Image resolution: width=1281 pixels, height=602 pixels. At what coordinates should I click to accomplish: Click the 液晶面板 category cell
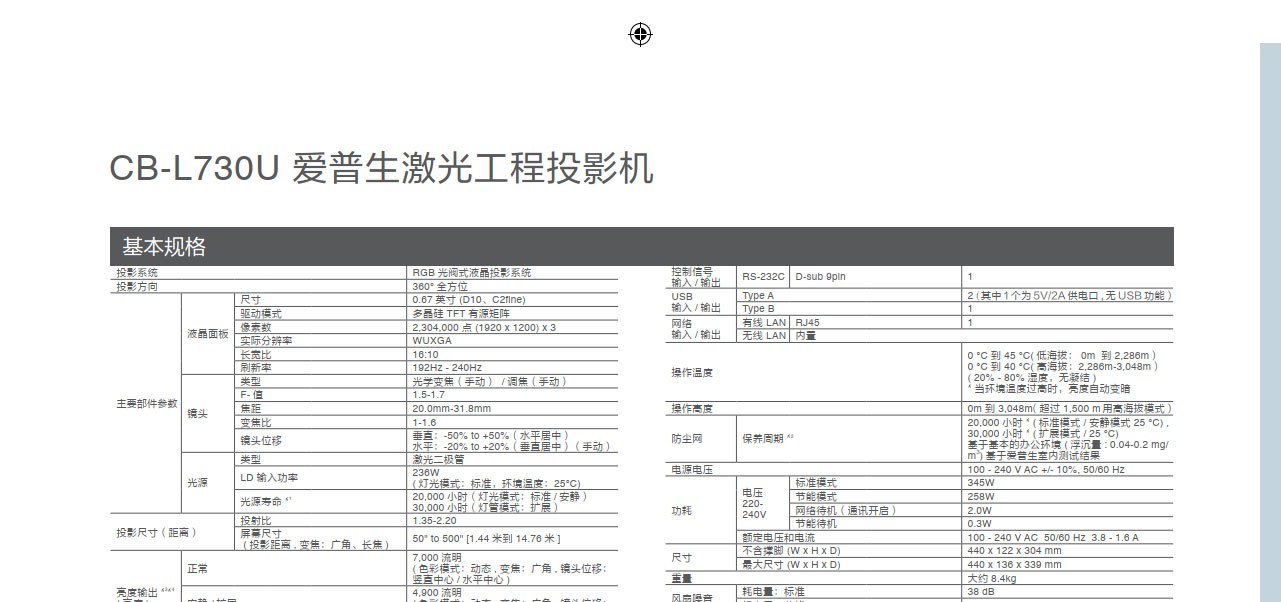(207, 334)
